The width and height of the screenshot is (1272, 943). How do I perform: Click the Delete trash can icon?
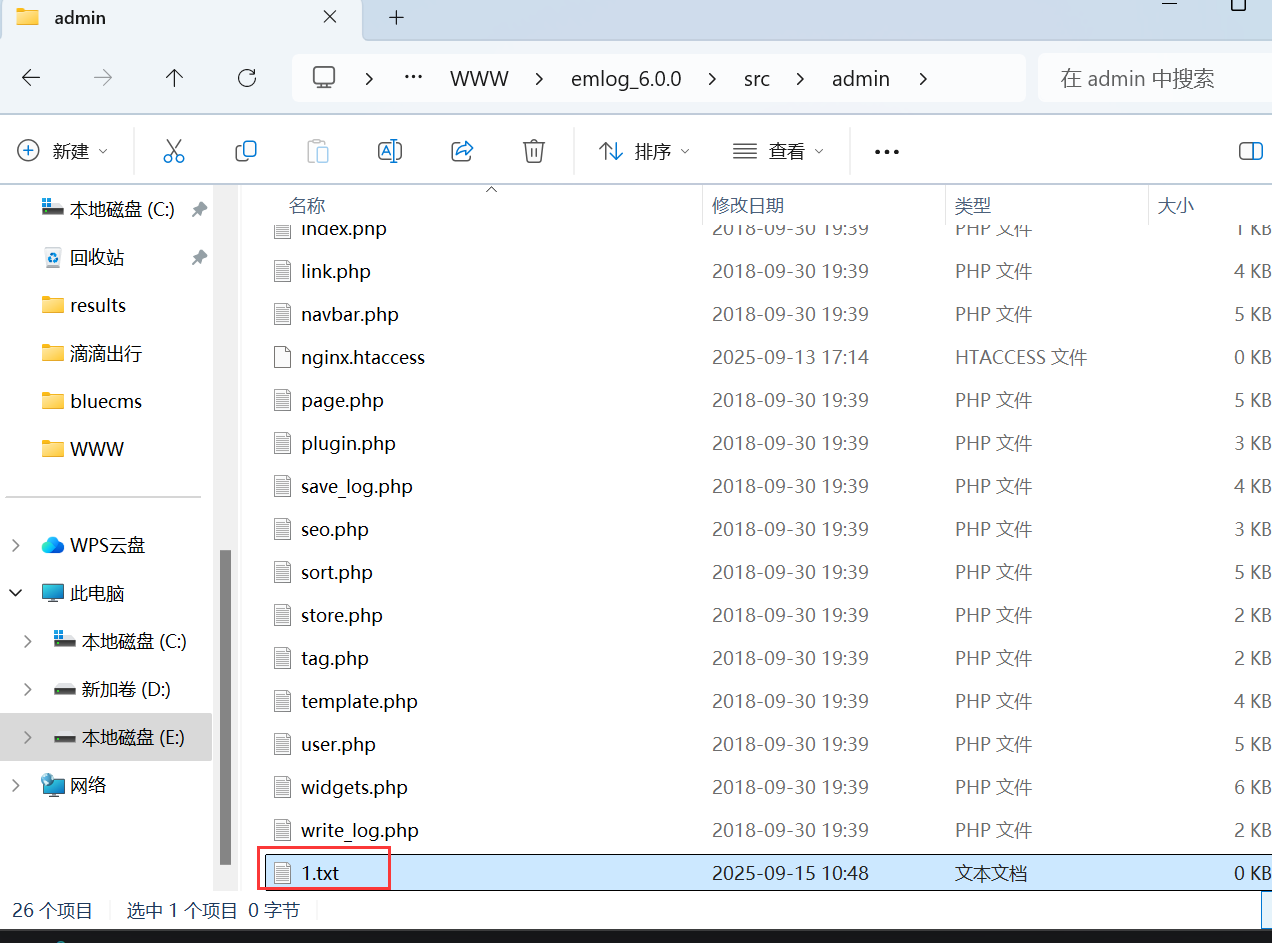pyautogui.click(x=534, y=151)
